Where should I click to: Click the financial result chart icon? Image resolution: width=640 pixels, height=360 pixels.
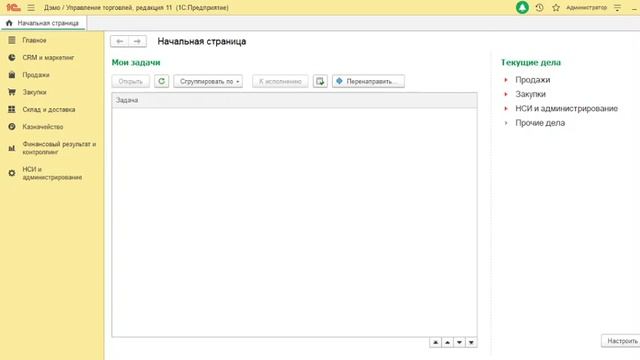click(x=12, y=148)
